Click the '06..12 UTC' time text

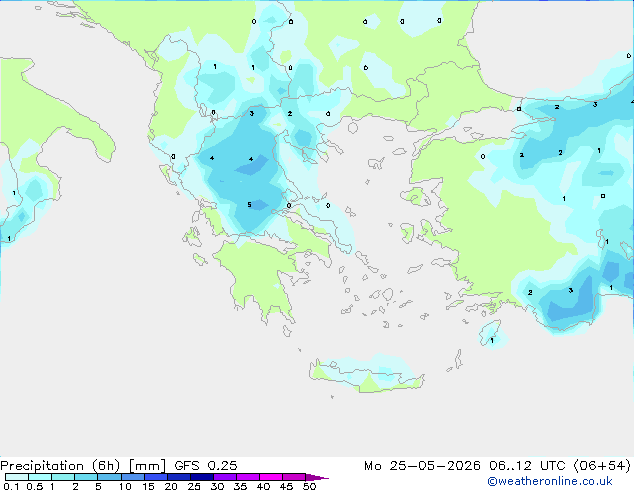[527, 466]
